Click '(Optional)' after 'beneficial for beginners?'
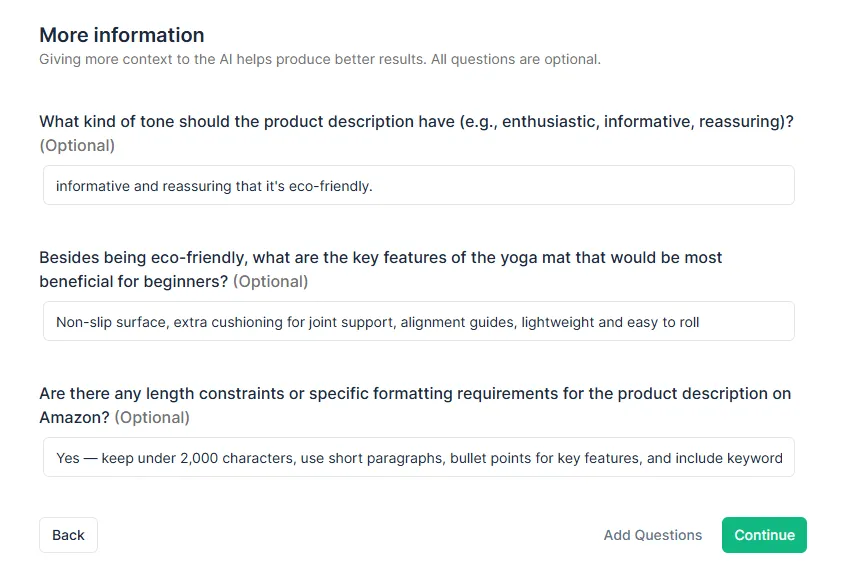853x575 pixels. pos(270,282)
